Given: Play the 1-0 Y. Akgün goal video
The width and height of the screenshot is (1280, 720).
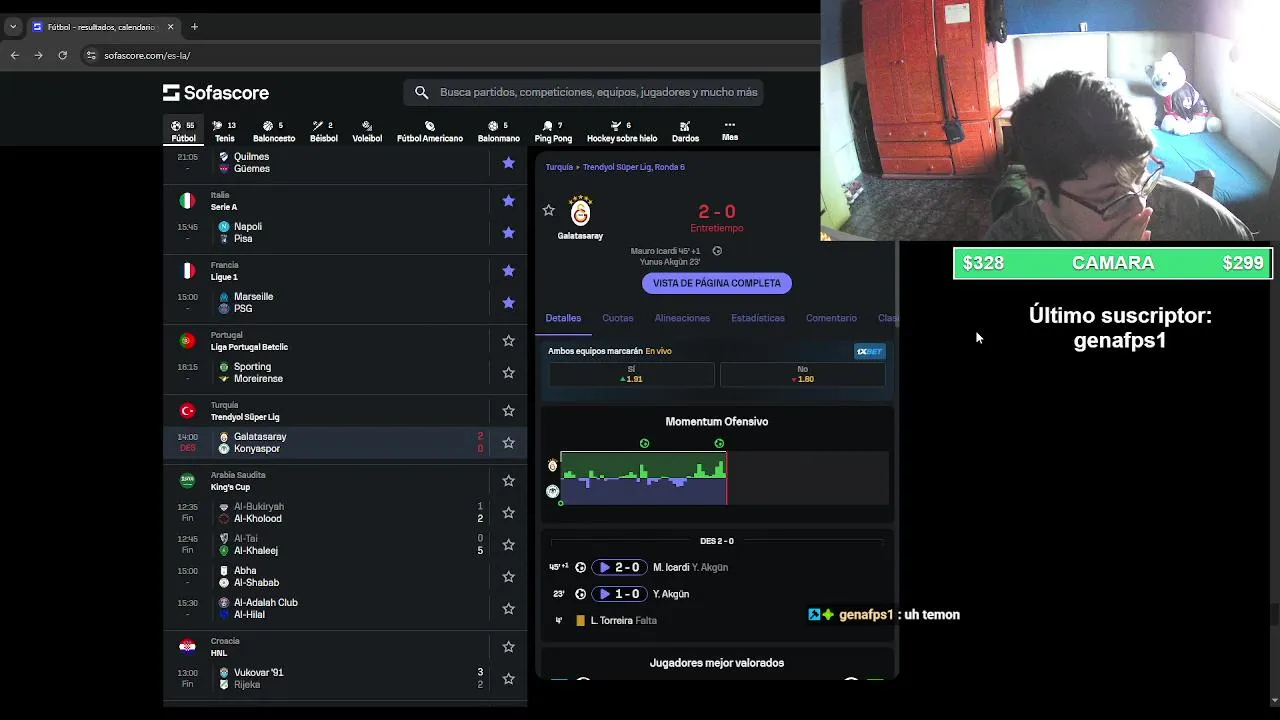Looking at the screenshot, I should click(620, 594).
